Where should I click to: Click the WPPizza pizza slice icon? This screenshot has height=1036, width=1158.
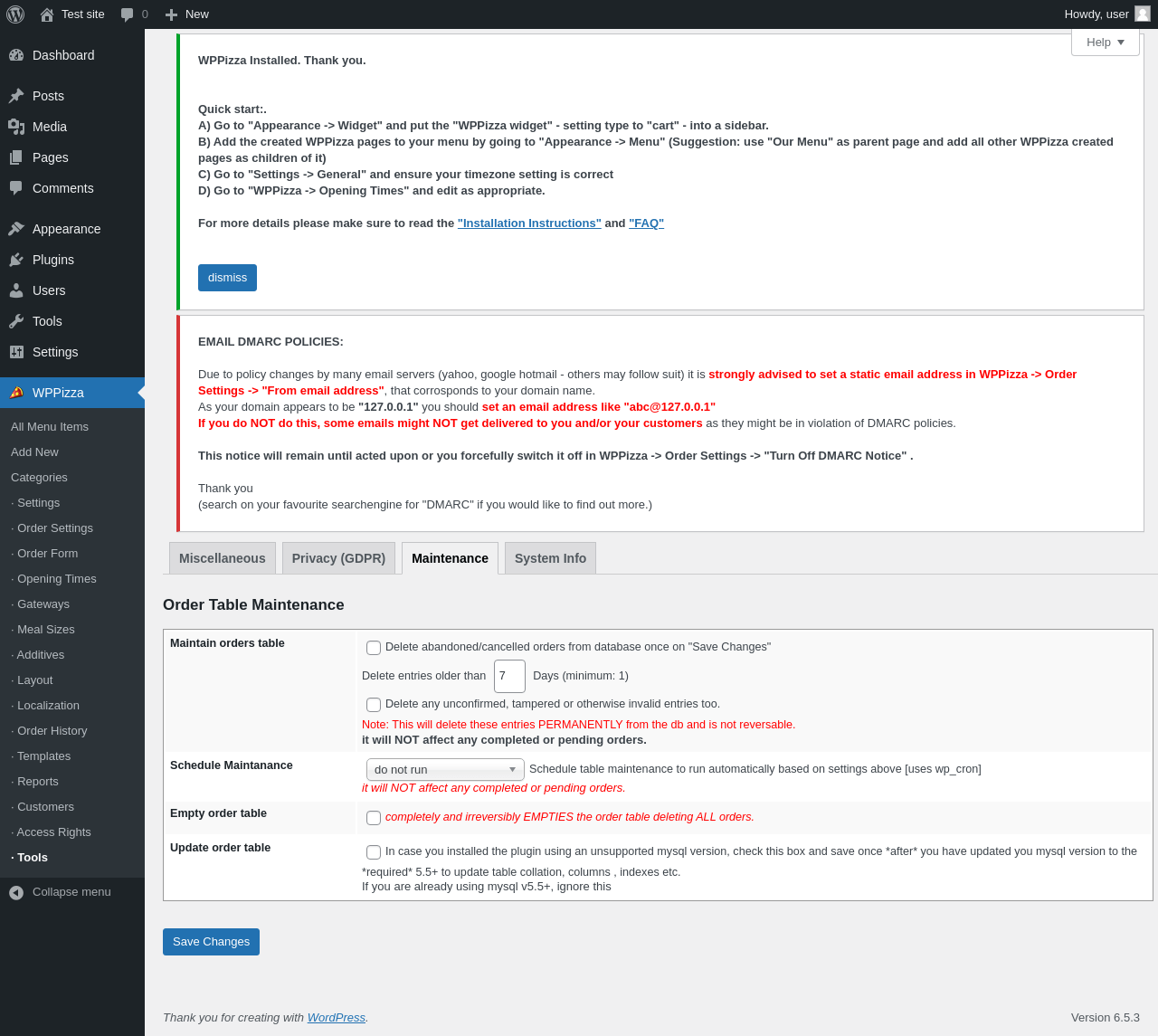pyautogui.click(x=16, y=393)
